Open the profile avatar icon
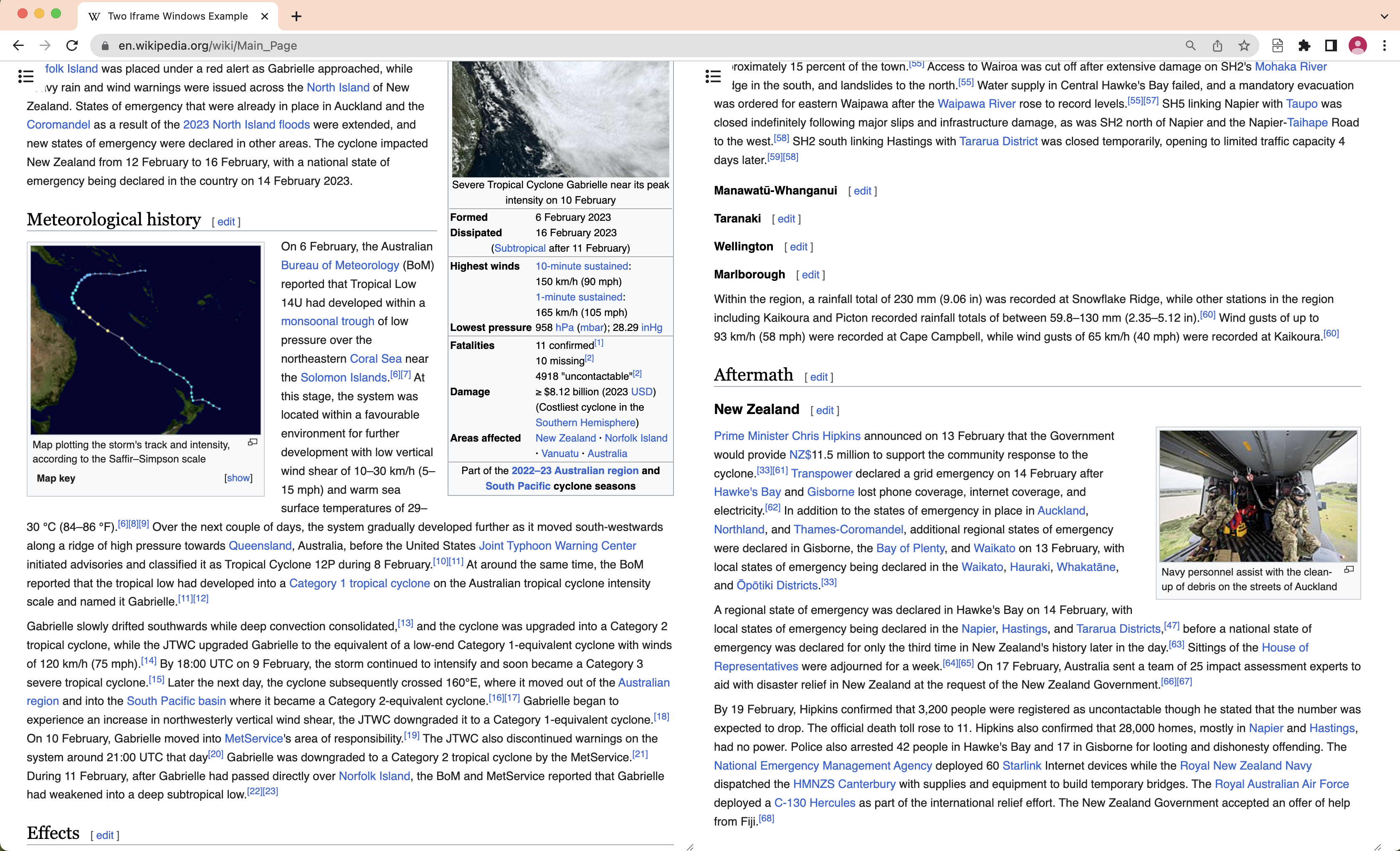The width and height of the screenshot is (1400, 851). pos(1357,45)
